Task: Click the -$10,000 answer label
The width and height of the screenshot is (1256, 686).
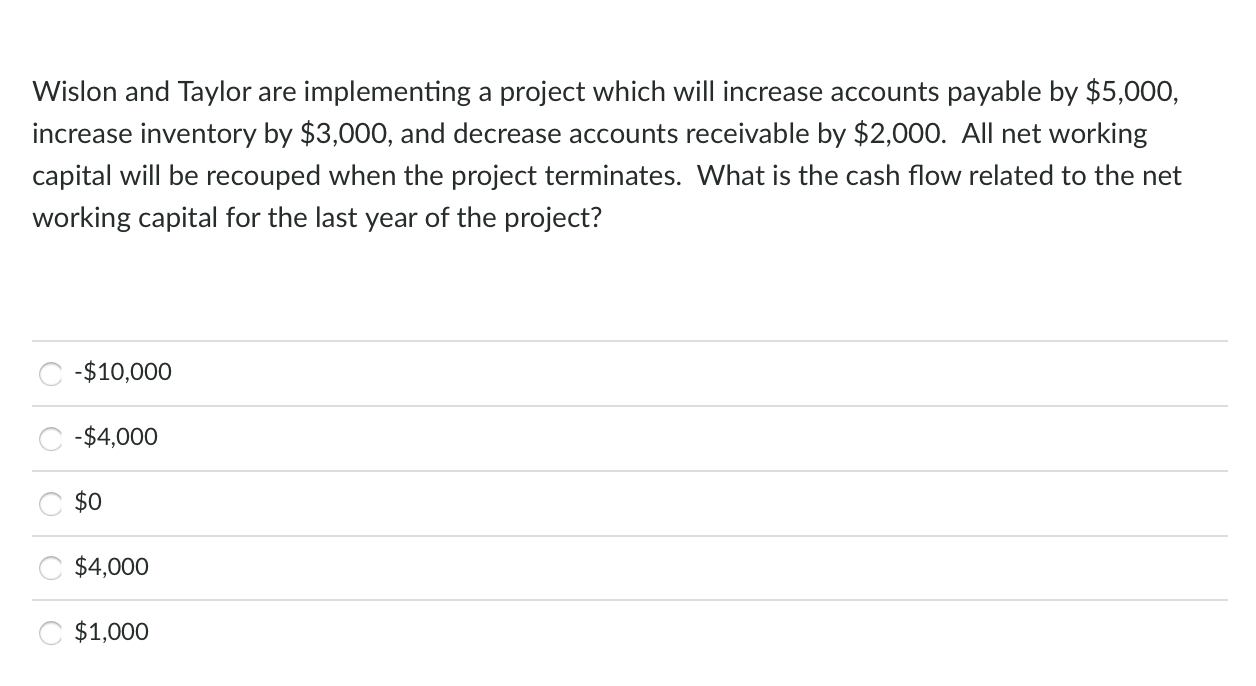Action: (x=122, y=372)
